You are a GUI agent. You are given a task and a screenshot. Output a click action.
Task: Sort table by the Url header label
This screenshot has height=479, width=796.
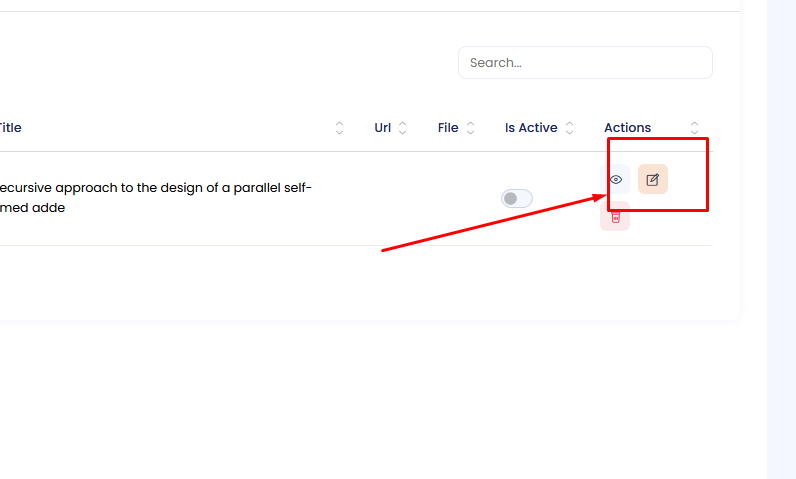point(382,128)
